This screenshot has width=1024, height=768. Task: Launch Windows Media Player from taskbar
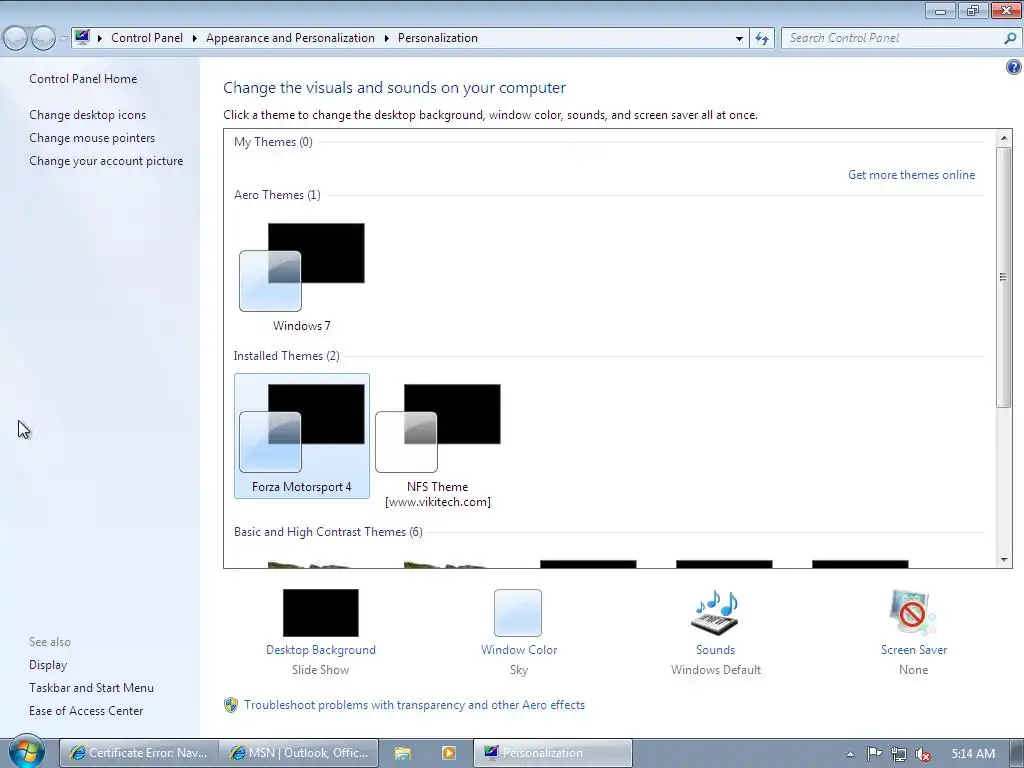(449, 753)
